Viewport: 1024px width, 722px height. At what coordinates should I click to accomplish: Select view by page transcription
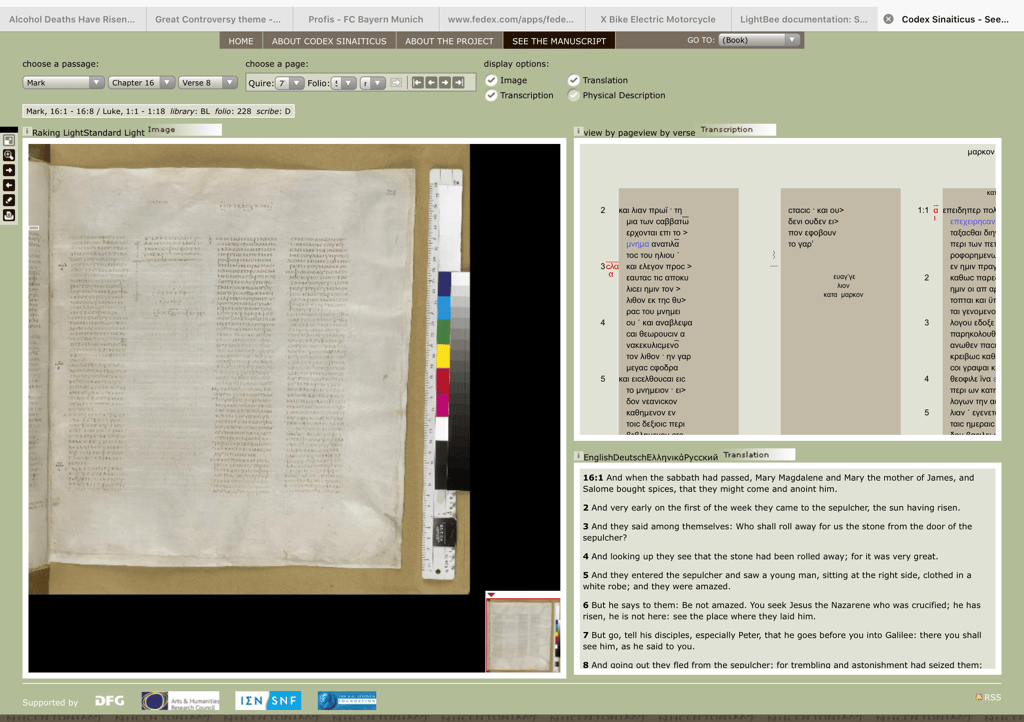(610, 133)
